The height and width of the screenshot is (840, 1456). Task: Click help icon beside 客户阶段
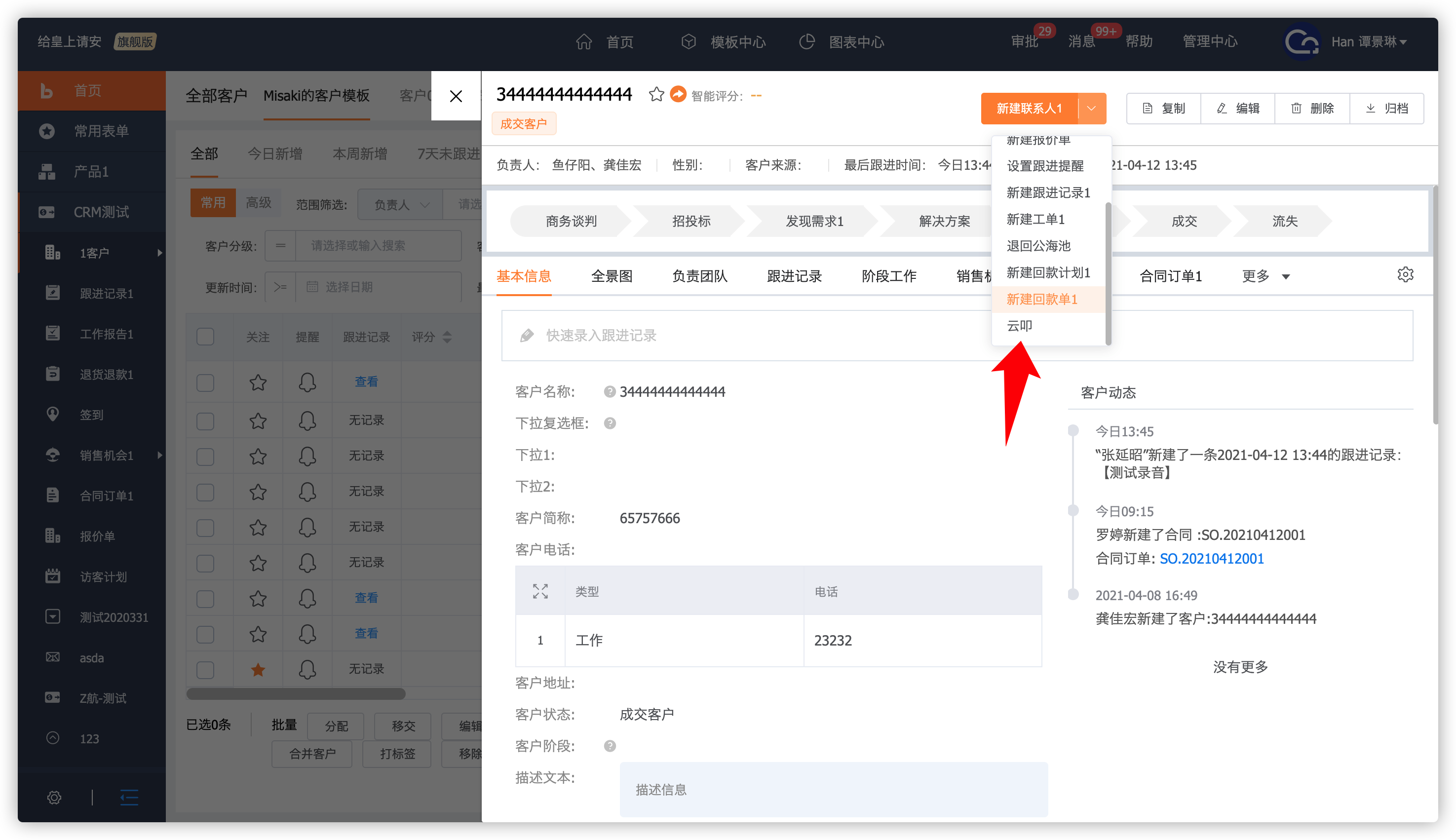click(x=610, y=746)
